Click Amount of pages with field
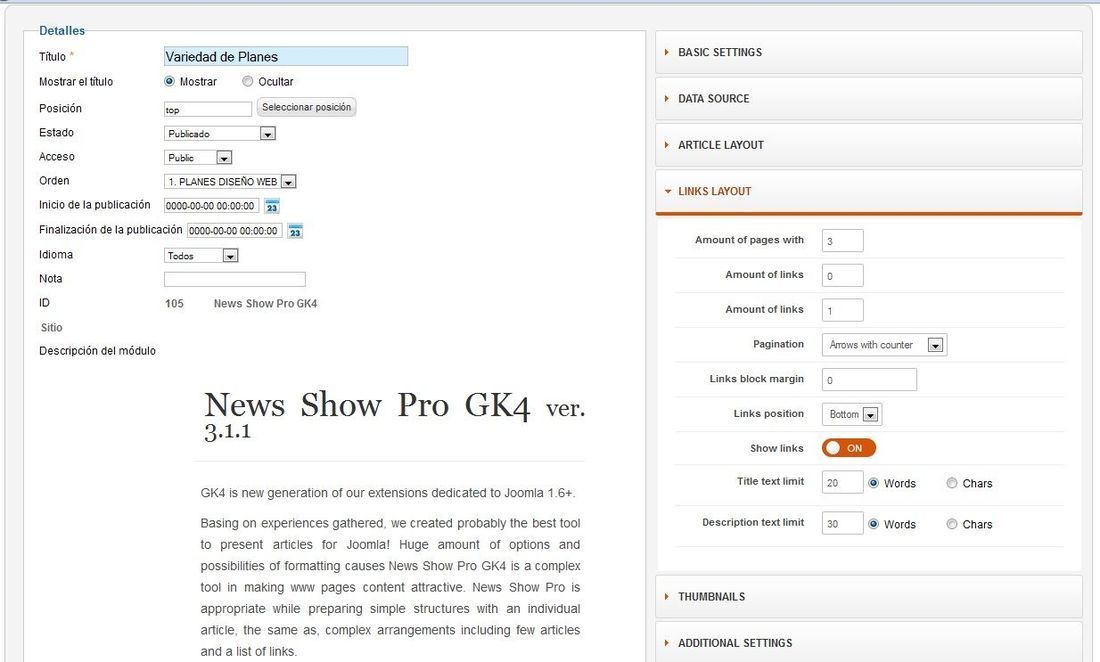Viewport: 1100px width, 662px height. coord(843,241)
